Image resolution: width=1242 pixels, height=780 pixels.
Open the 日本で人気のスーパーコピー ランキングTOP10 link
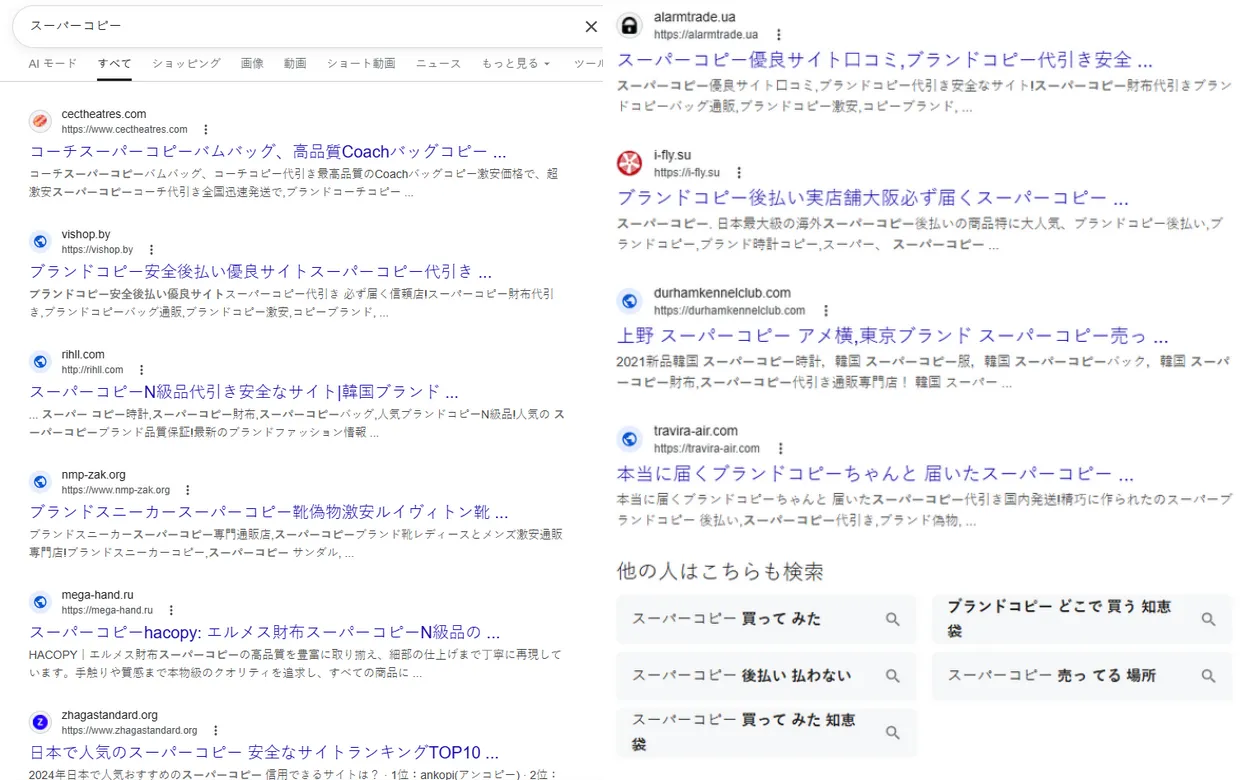click(x=264, y=752)
